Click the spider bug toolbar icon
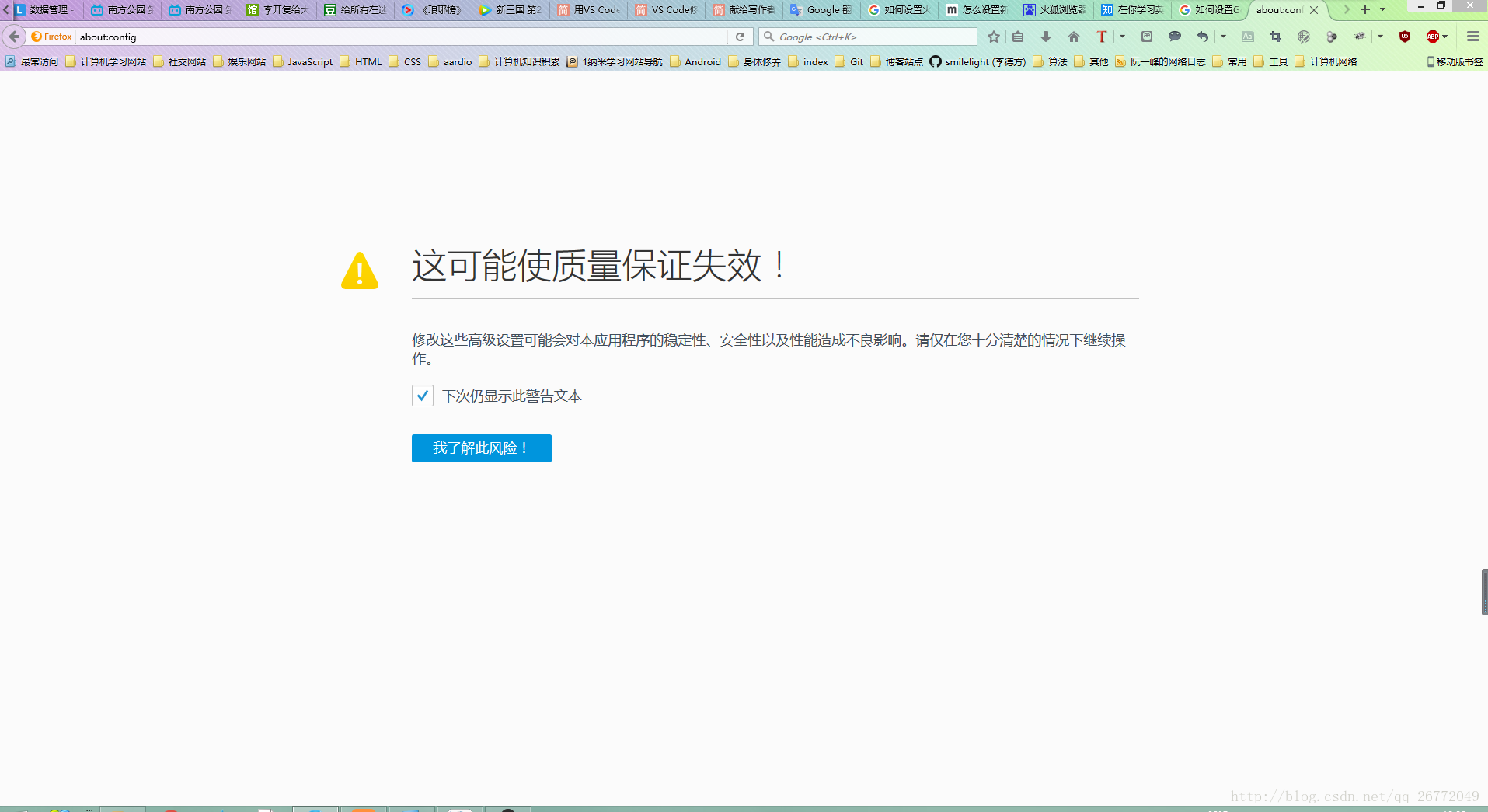This screenshot has width=1488, height=812. pos(1360,37)
